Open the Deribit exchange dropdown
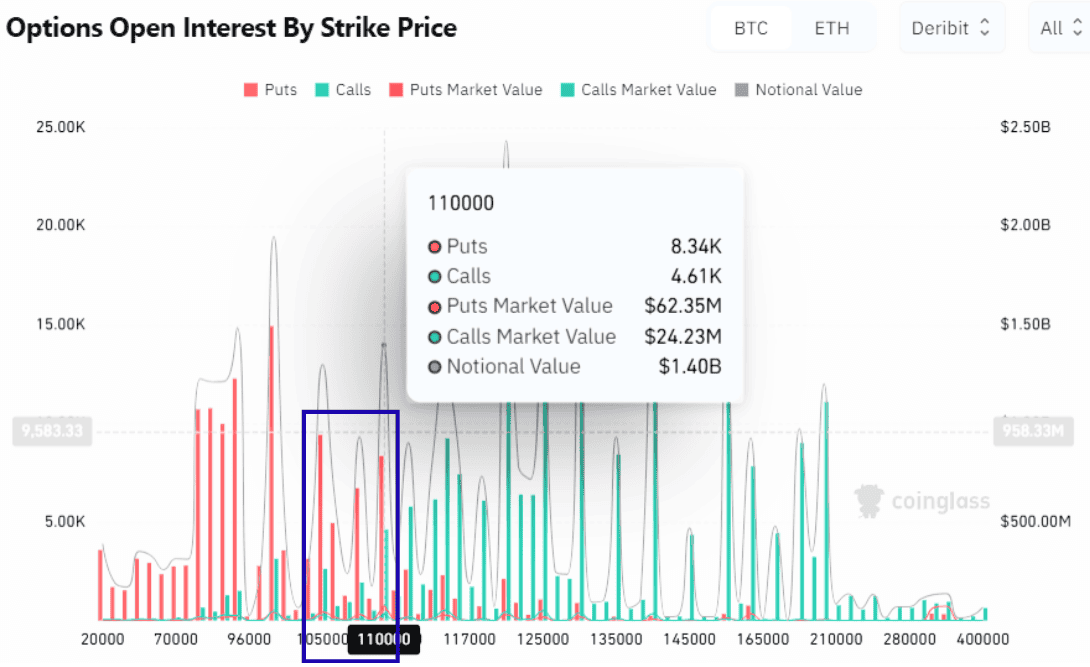 coord(950,28)
